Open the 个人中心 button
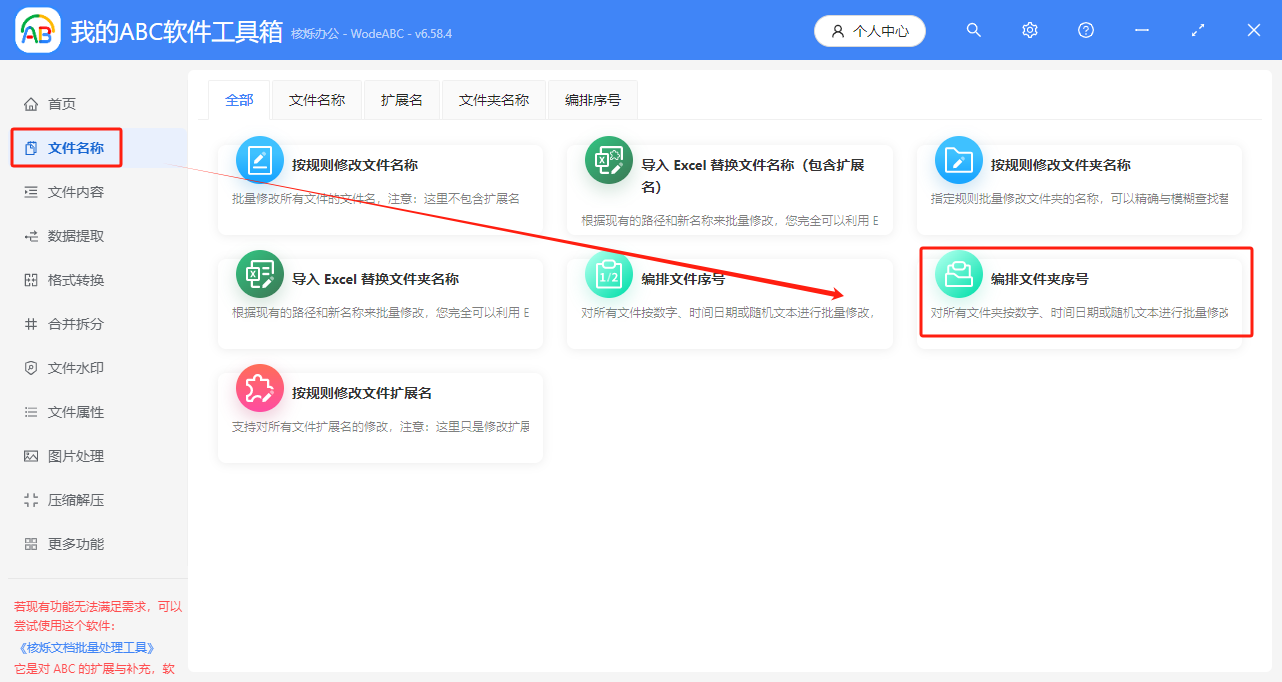Viewport: 1282px width, 682px height. (870, 31)
